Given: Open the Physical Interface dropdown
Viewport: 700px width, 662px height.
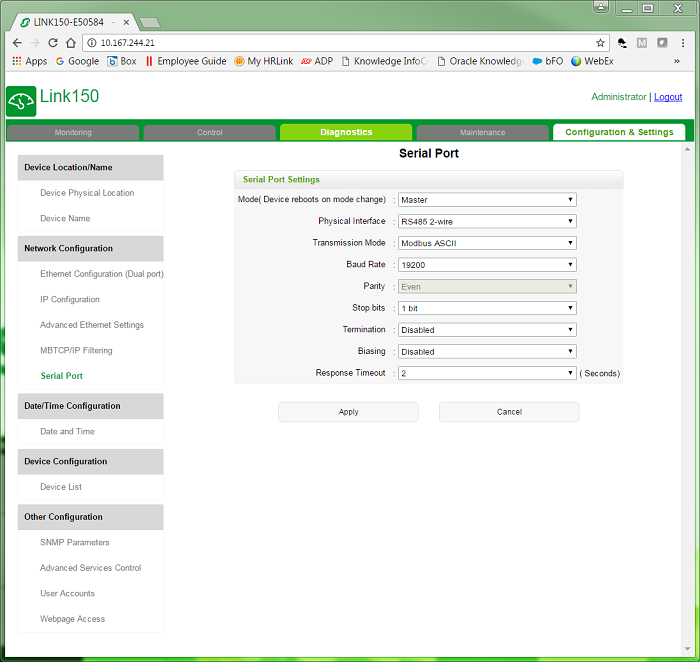Looking at the screenshot, I should [x=487, y=221].
